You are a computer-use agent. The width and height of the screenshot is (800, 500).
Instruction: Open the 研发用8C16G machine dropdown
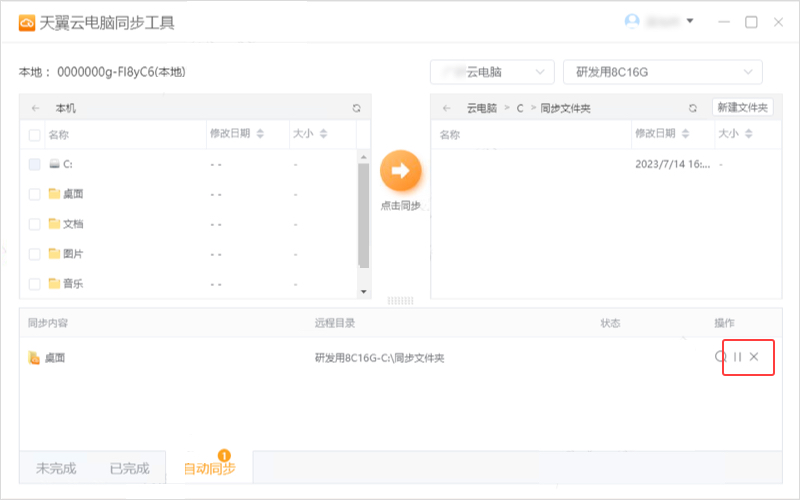click(x=663, y=72)
